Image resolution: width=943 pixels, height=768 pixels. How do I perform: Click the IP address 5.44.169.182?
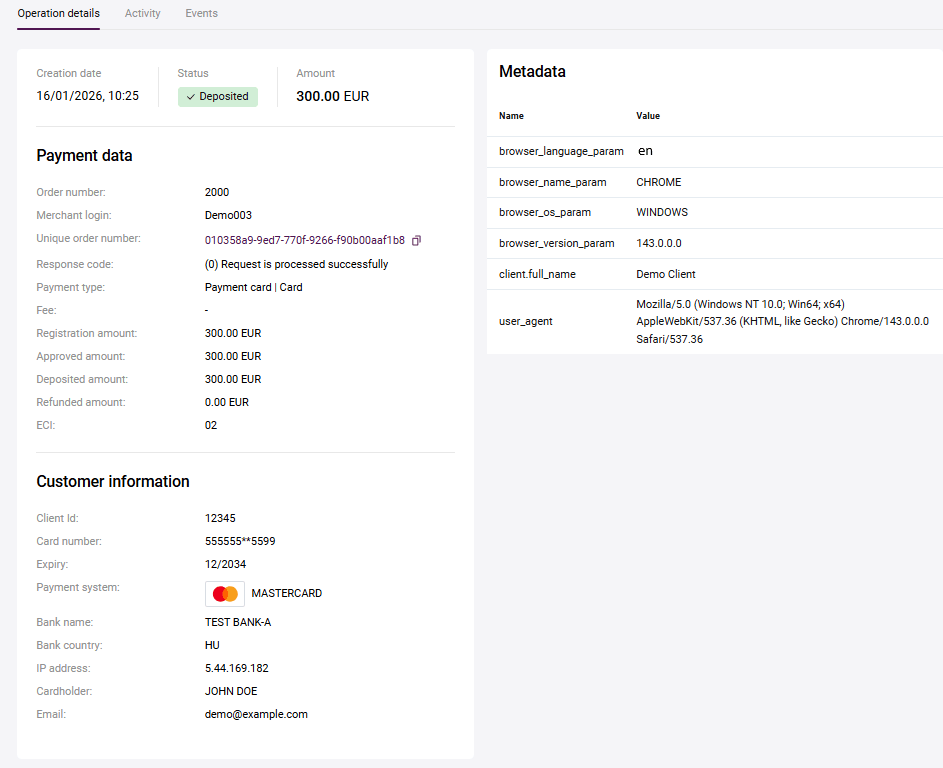[x=236, y=669]
